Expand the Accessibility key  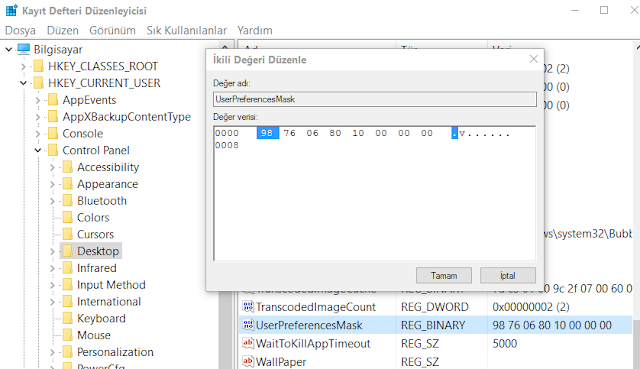tap(52, 167)
